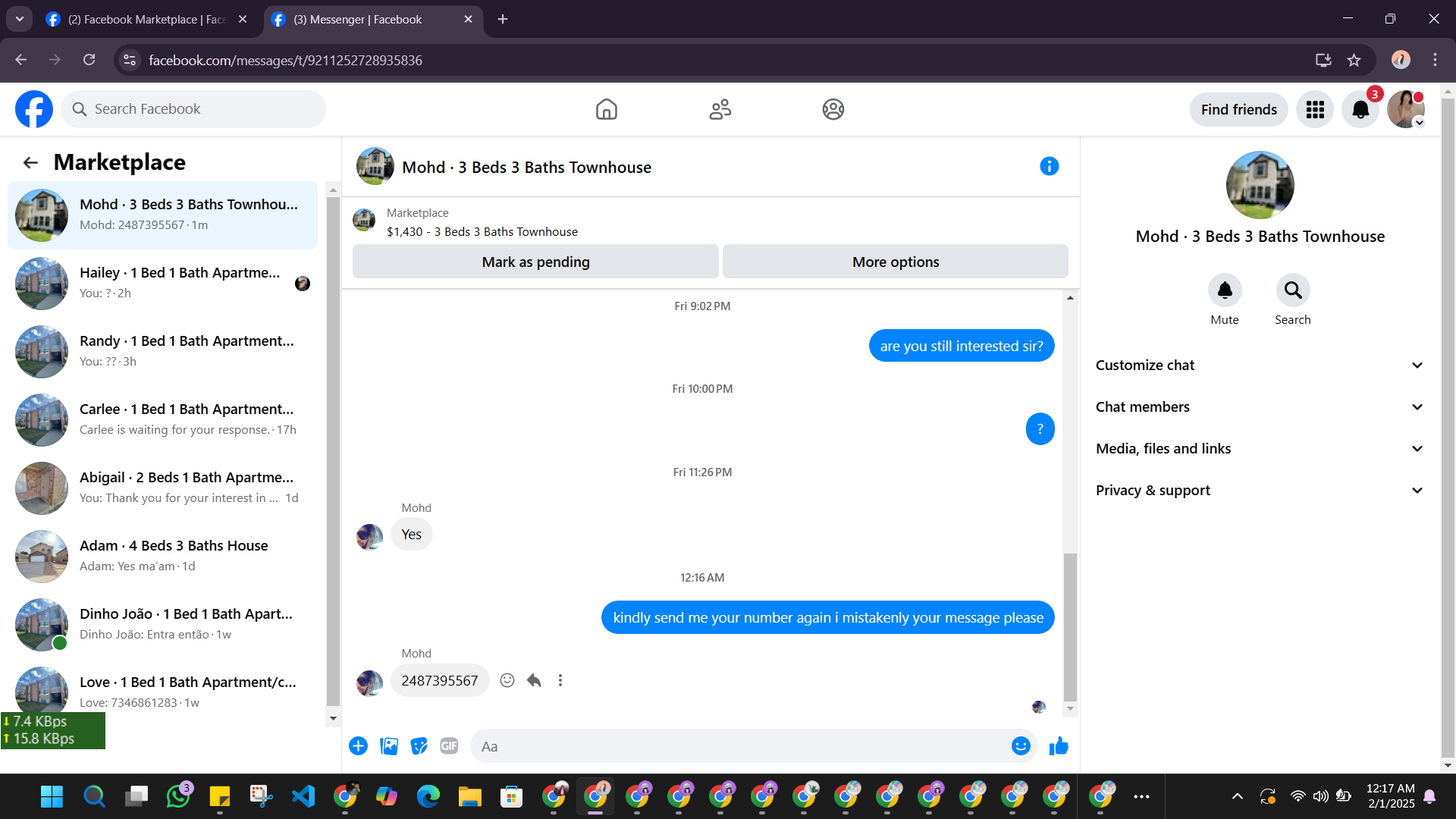Open the volume control in system tray
Screen dimensions: 1456x819
click(1320, 795)
